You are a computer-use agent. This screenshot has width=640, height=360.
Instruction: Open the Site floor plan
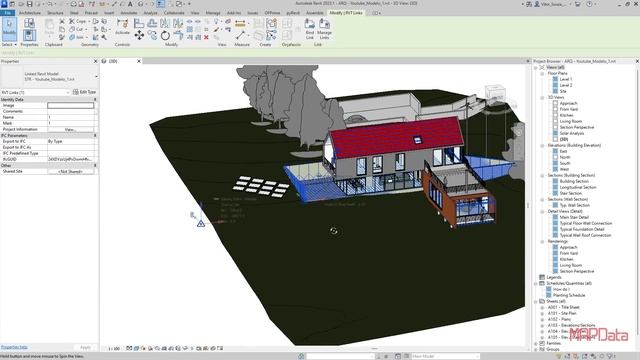coord(563,91)
